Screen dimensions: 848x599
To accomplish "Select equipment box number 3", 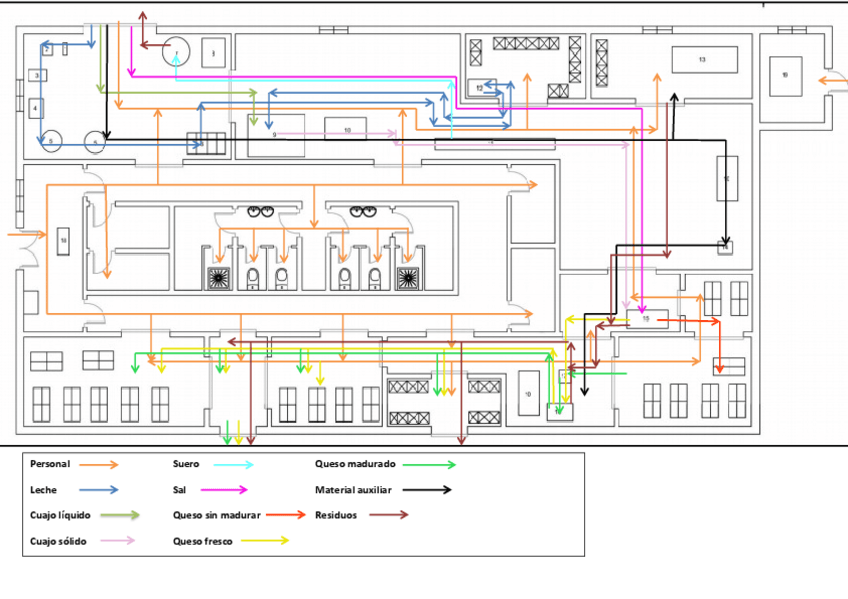I will (35, 75).
